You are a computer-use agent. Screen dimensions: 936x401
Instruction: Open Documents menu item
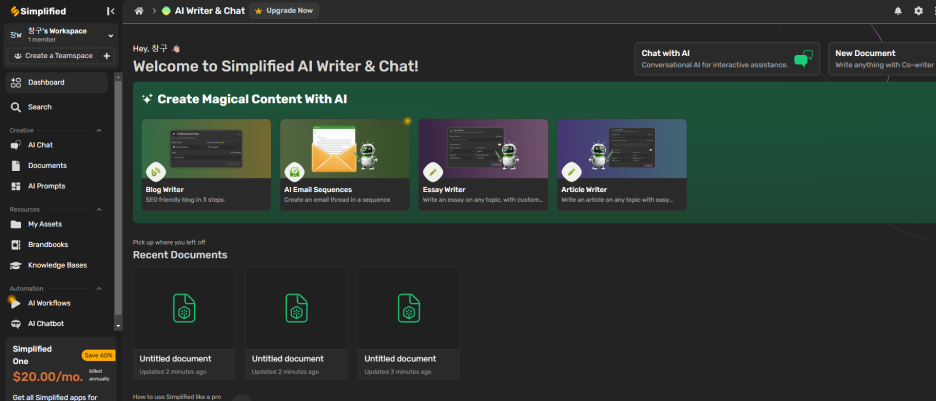(x=57, y=165)
